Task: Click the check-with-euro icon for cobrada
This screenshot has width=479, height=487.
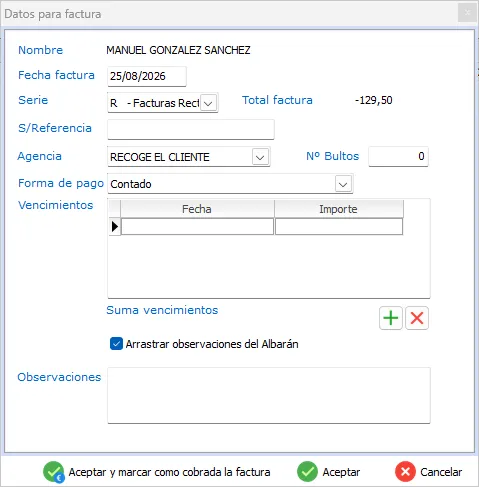Action: 54,472
